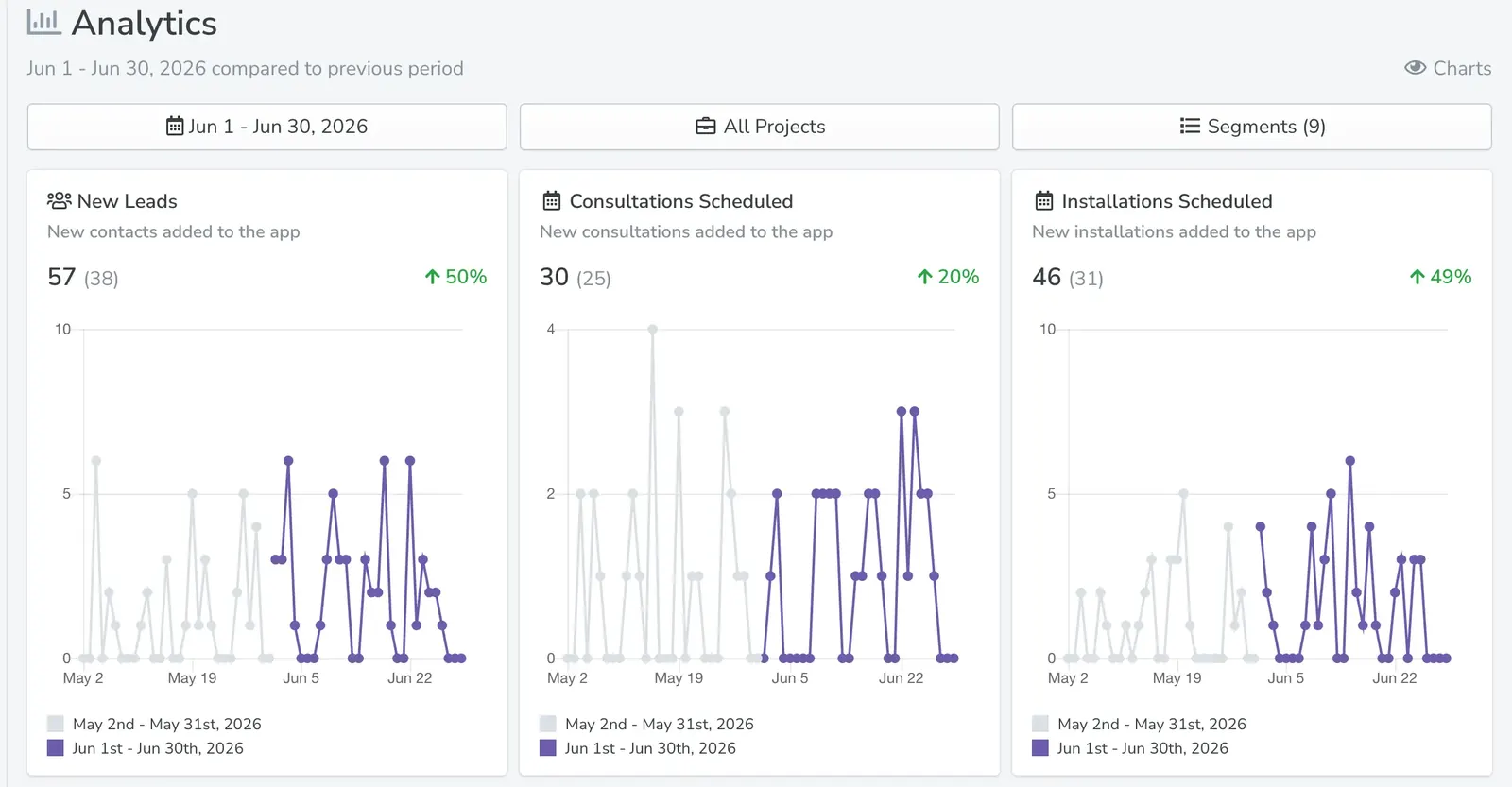Viewport: 1512px width, 787px height.
Task: Click 'New consultations added to the app' subtitle
Action: (x=686, y=231)
